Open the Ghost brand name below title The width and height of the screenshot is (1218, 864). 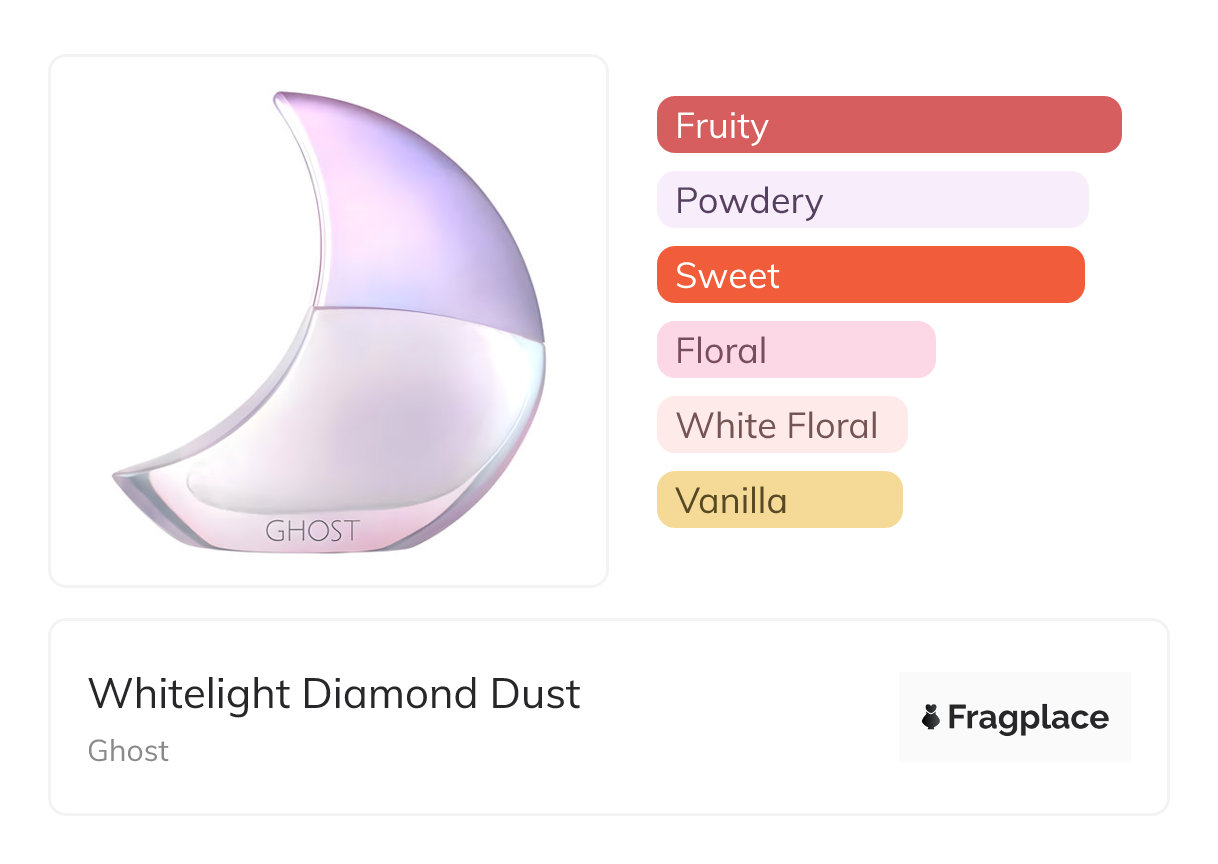(x=128, y=751)
